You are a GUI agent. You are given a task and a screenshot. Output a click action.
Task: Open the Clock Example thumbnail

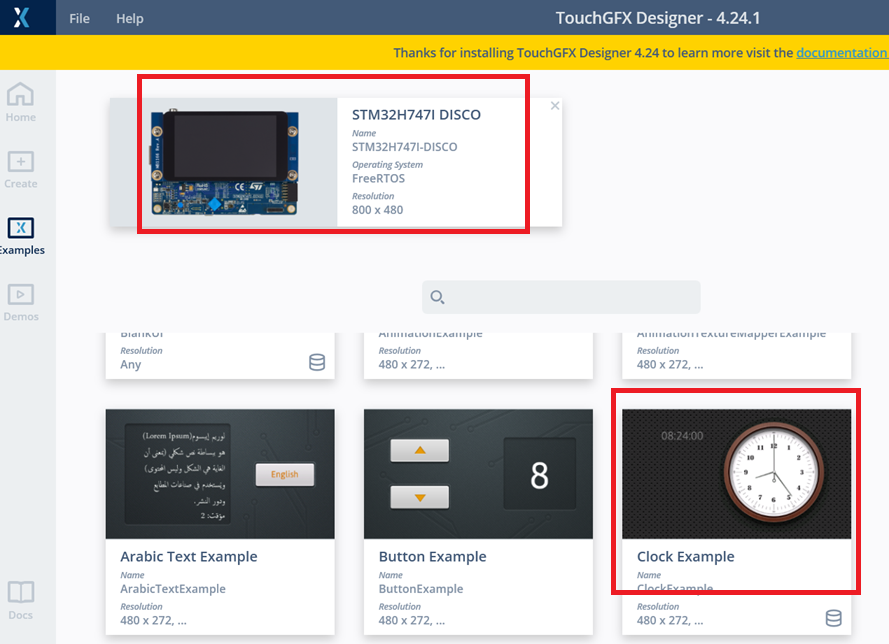(736, 470)
